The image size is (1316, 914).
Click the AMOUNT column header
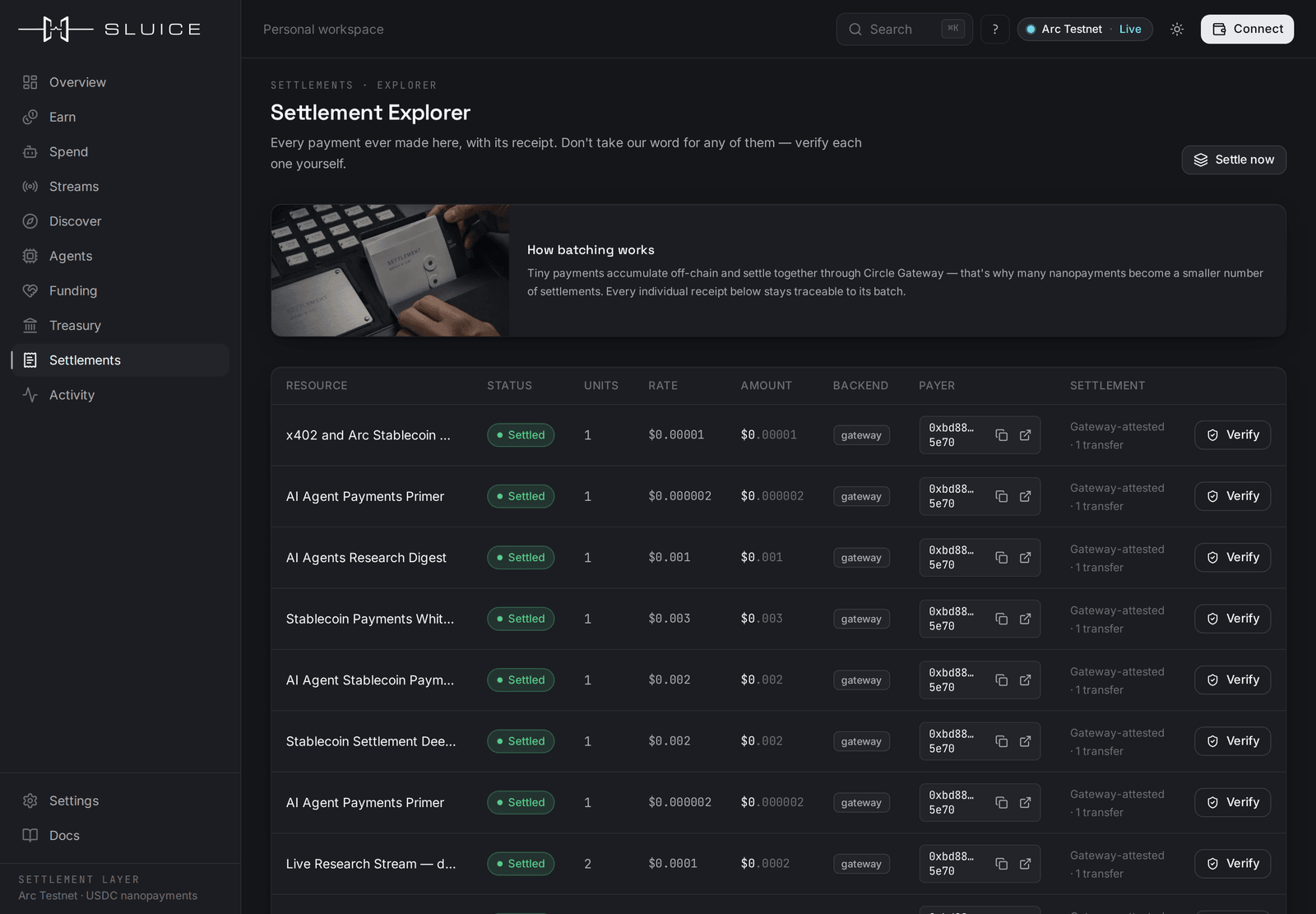pyautogui.click(x=766, y=386)
